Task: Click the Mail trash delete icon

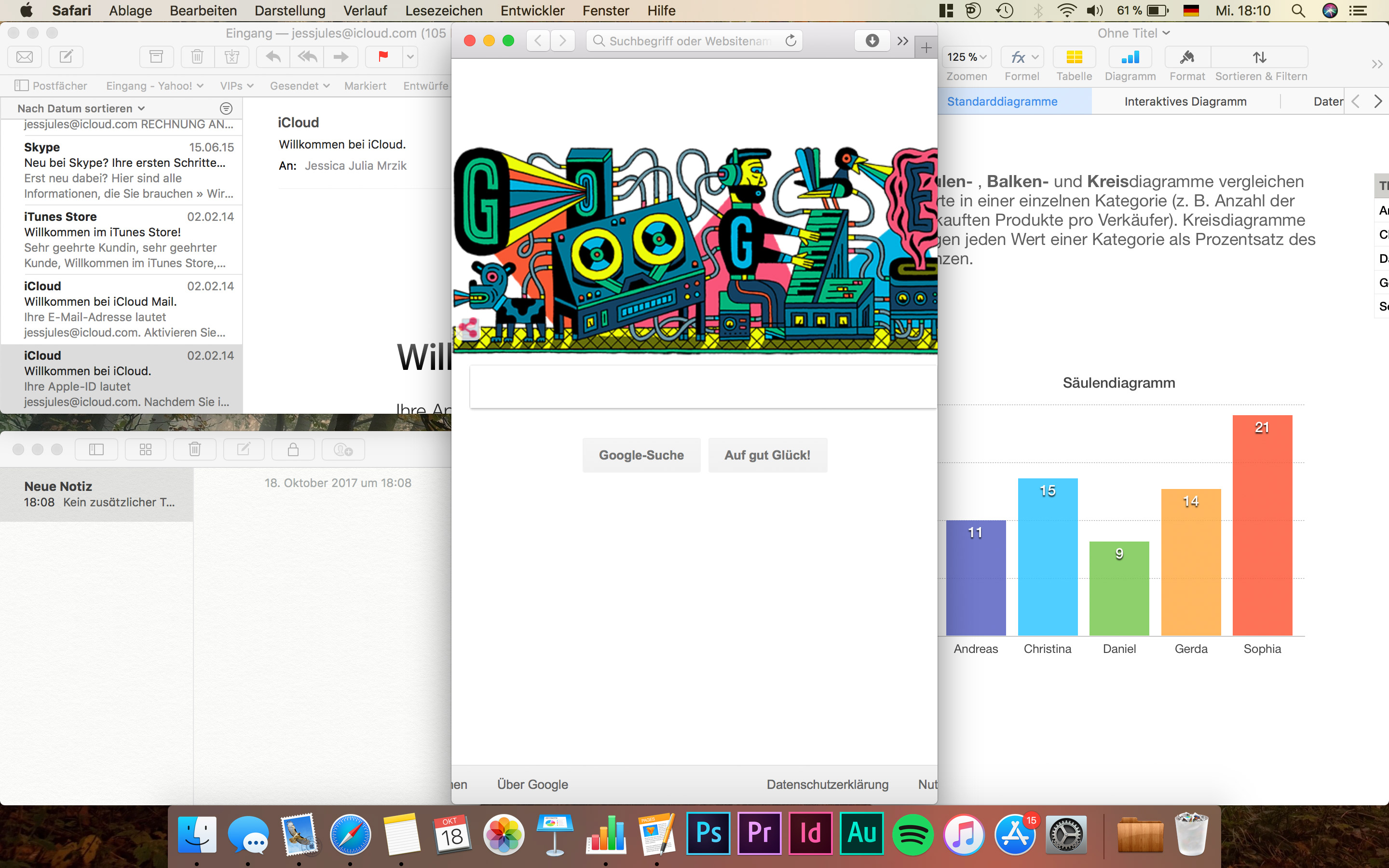Action: click(x=197, y=57)
